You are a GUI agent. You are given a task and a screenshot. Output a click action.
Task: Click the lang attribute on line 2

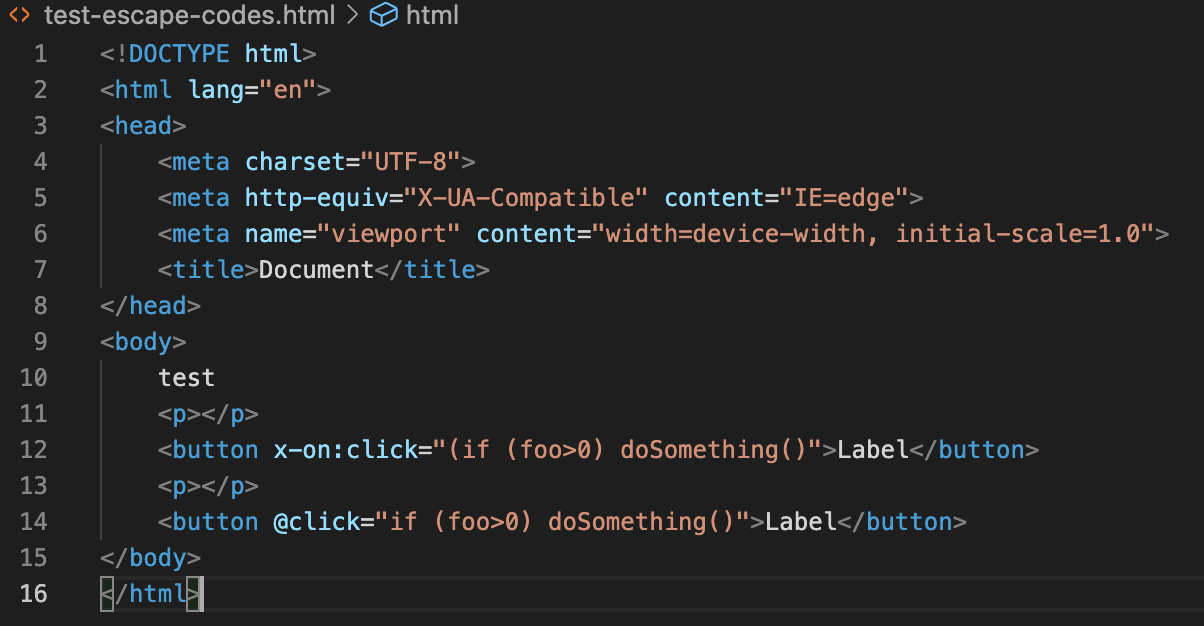[216, 90]
